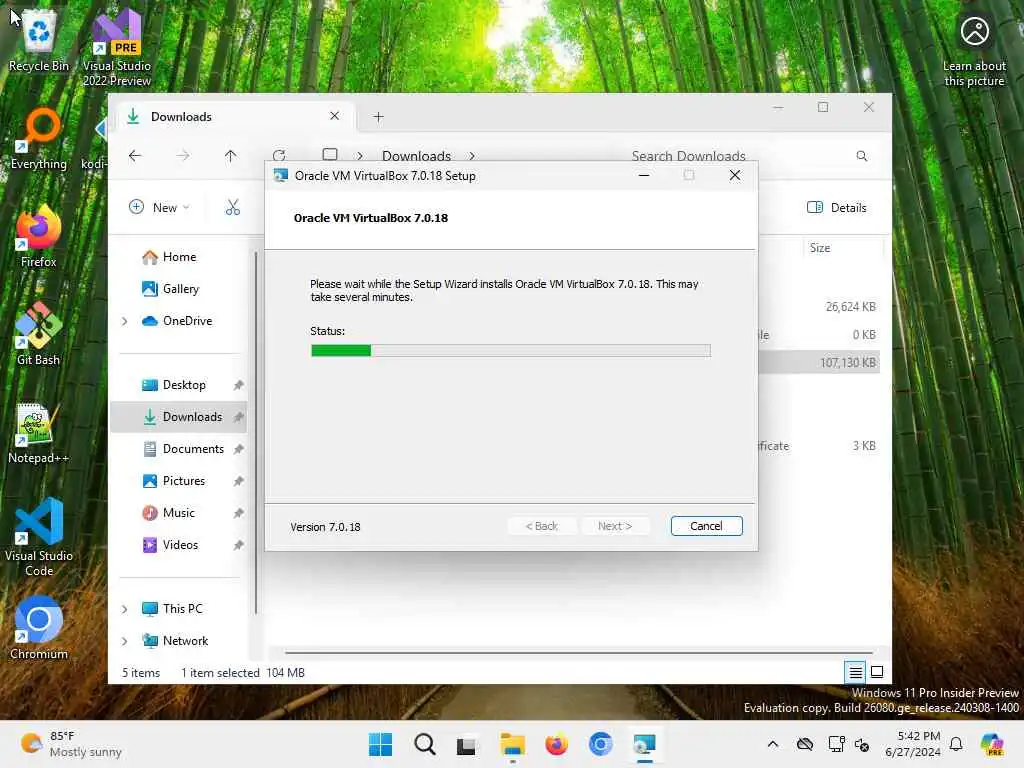The width and height of the screenshot is (1024, 768).
Task: Click VirtualBox setup taskbar icon
Action: point(644,744)
